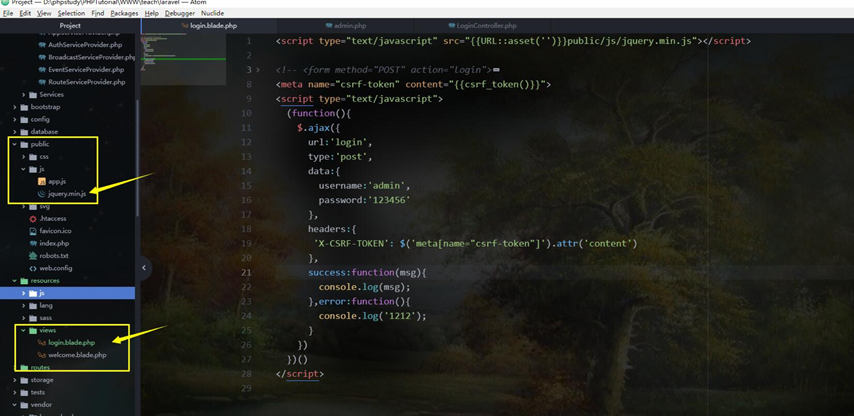Expand the storage folder
The image size is (854, 416).
click(x=15, y=380)
